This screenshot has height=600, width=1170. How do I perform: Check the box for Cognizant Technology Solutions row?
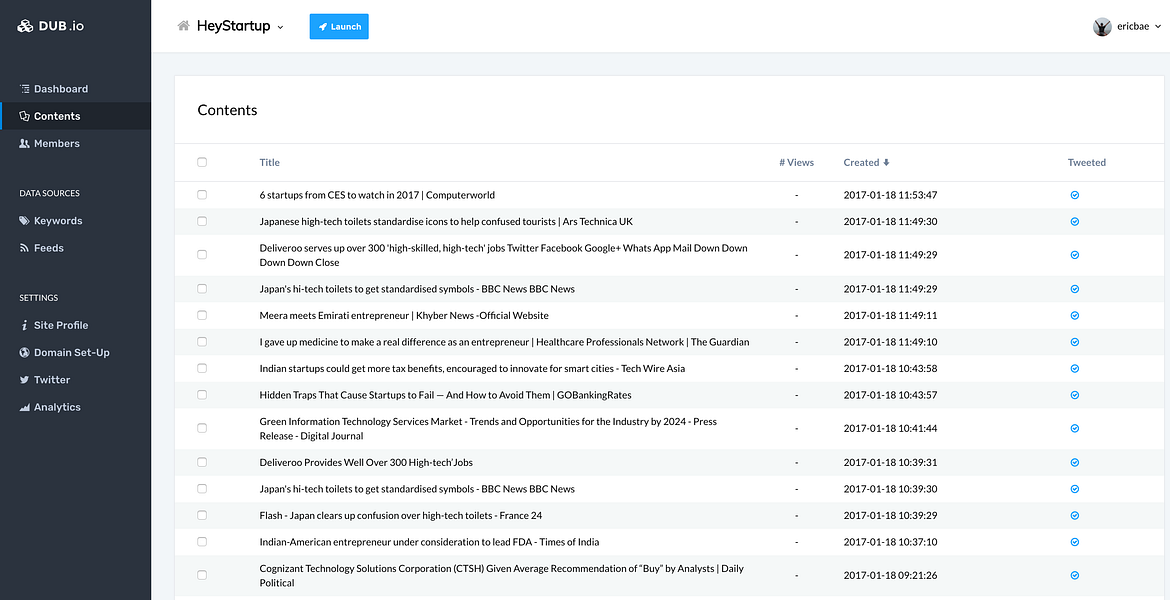pos(202,575)
